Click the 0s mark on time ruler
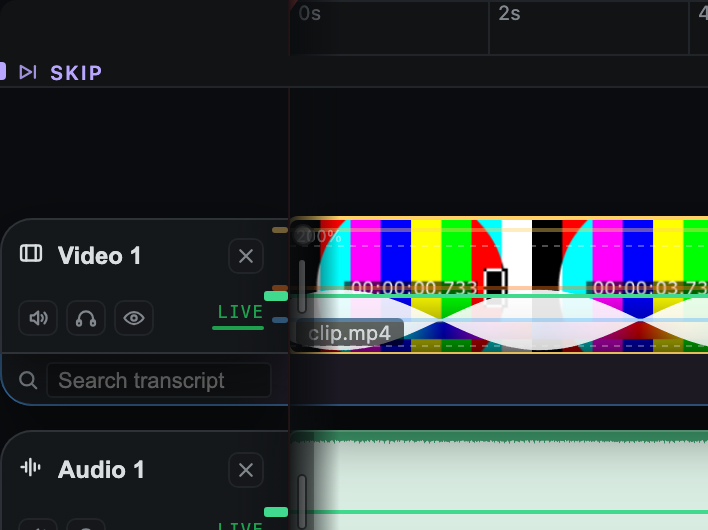Image resolution: width=708 pixels, height=530 pixels. click(310, 14)
